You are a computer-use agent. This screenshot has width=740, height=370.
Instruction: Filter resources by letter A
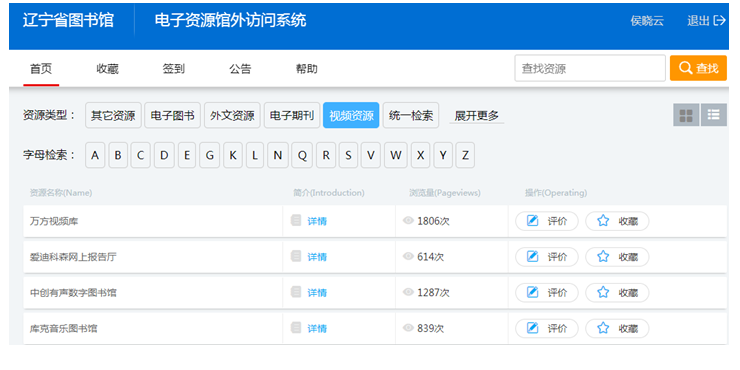click(x=95, y=155)
